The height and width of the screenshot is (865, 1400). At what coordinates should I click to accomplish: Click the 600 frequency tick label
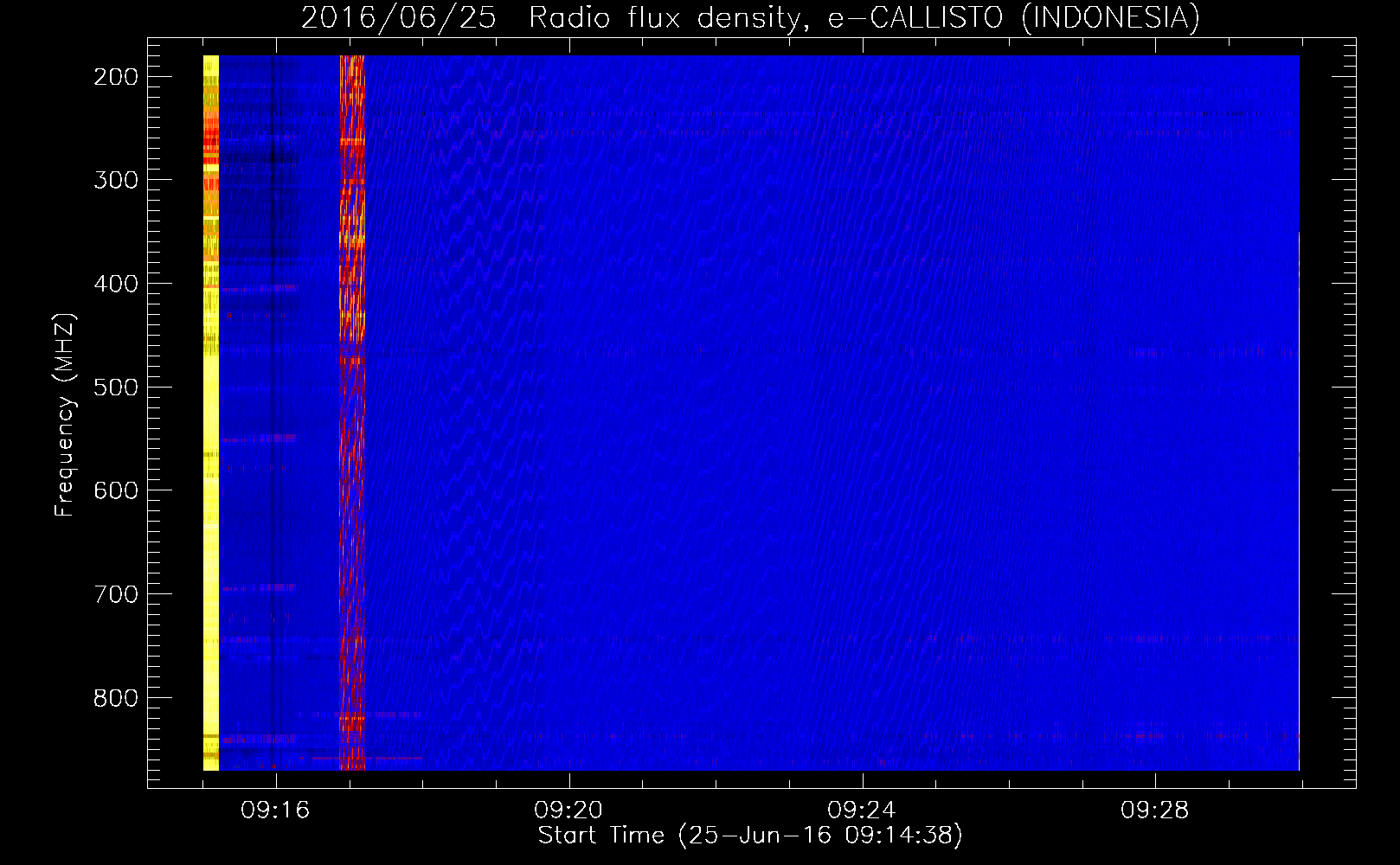pos(116,490)
